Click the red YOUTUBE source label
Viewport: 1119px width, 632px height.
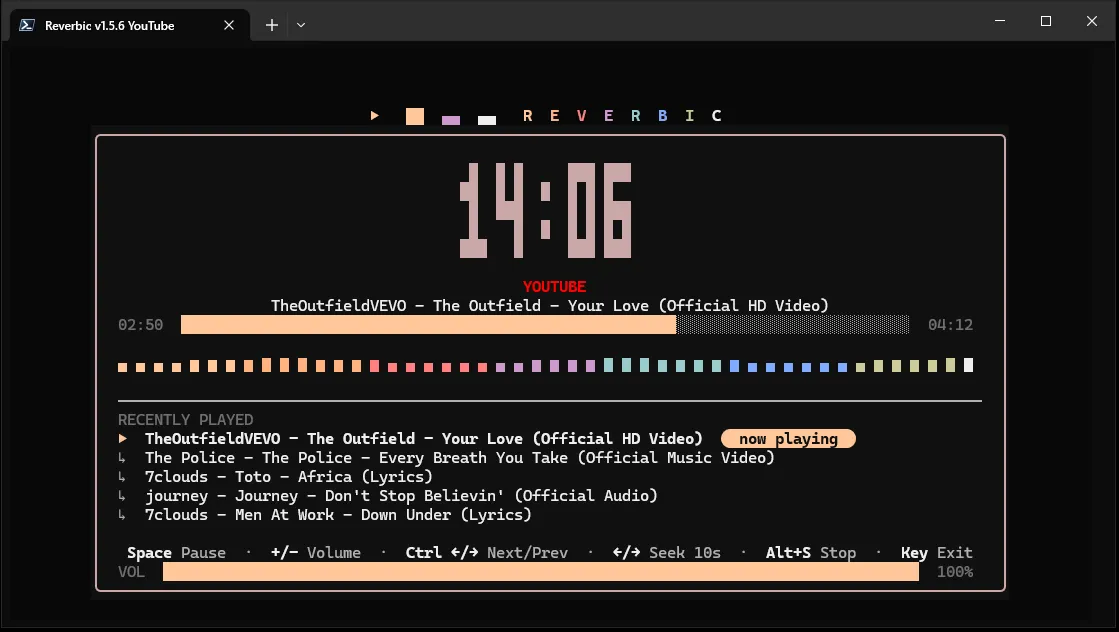[555, 287]
